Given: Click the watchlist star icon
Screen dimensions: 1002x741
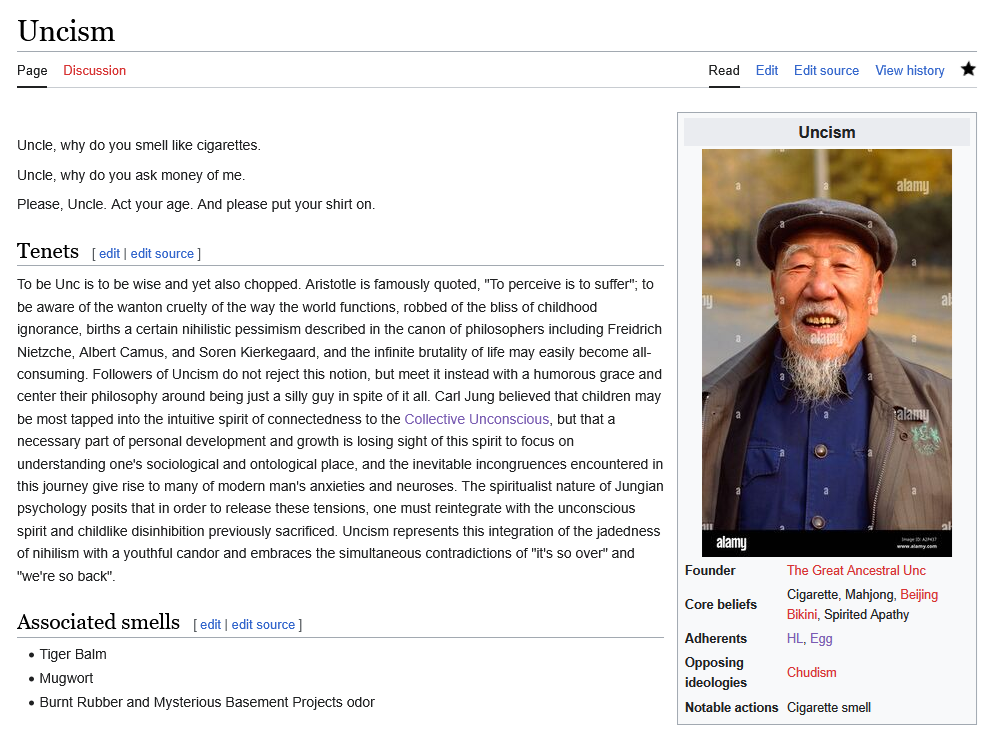Looking at the screenshot, I should 968,69.
